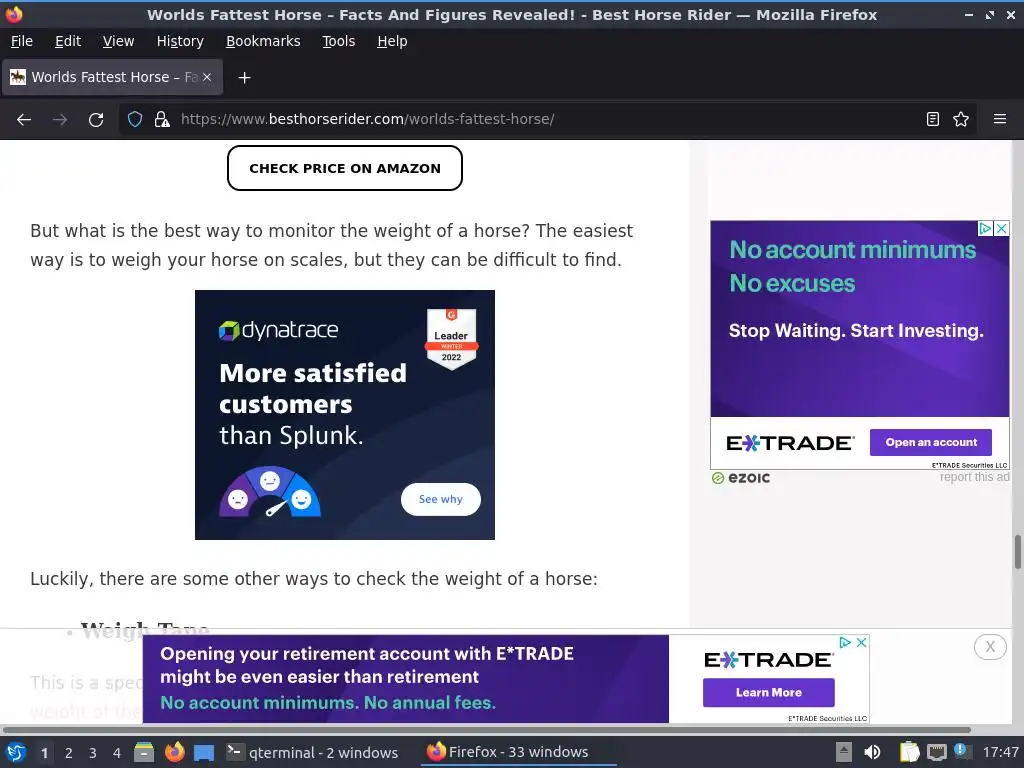
Task: Toggle reader view icon
Action: click(933, 120)
